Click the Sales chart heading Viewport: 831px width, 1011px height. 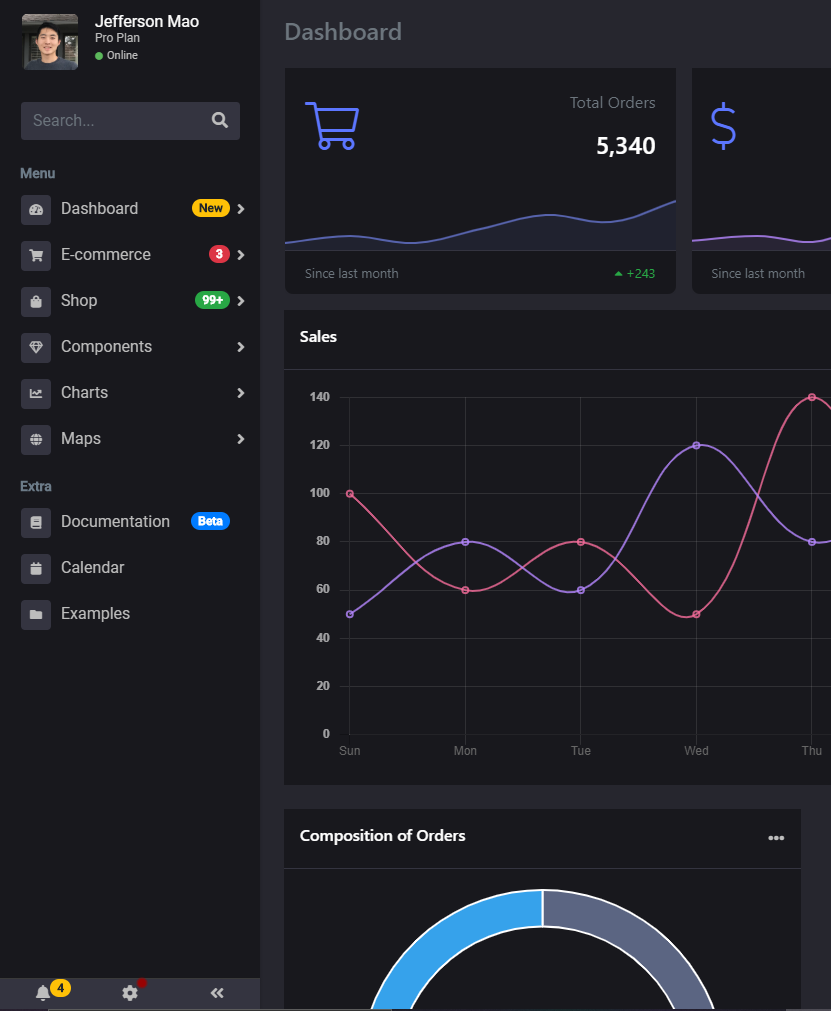pos(318,337)
